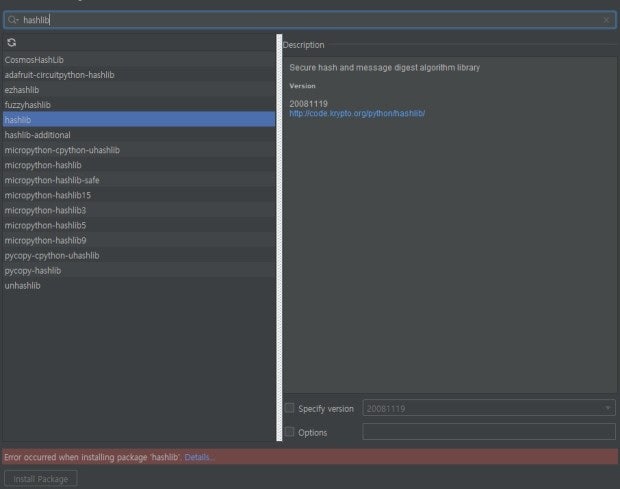This screenshot has height=489, width=620.
Task: Click the refresh packages icon
Action: pyautogui.click(x=11, y=43)
